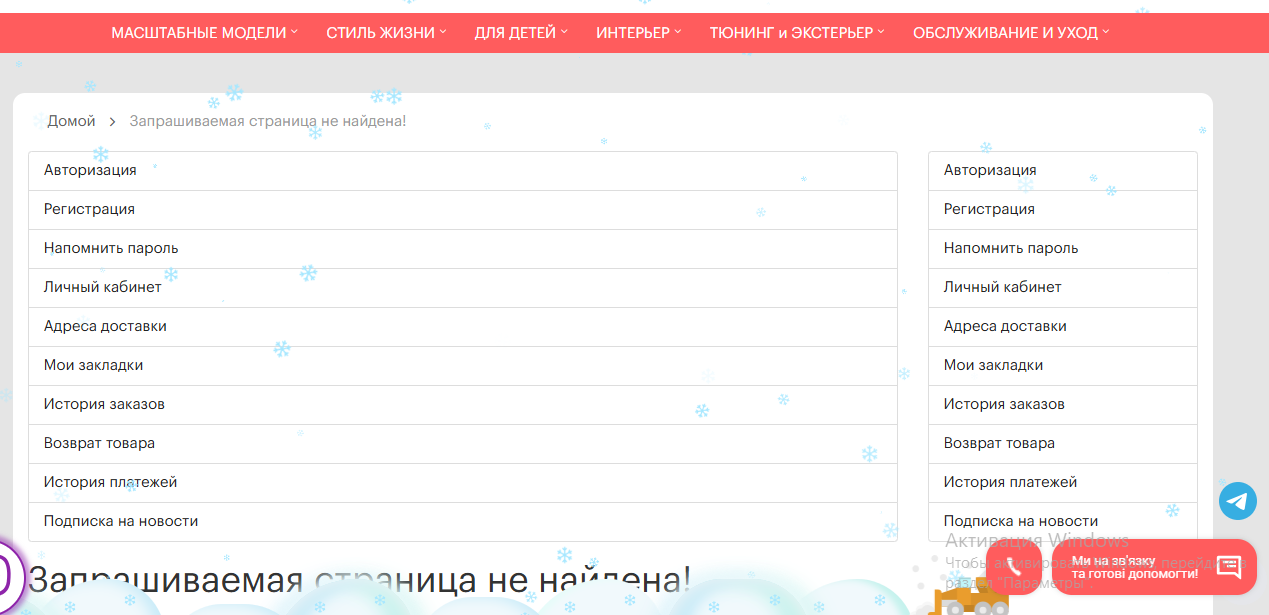The height and width of the screenshot is (615, 1269).
Task: Click Подписка на новости in the narrow right sidebar
Action: [1063, 522]
